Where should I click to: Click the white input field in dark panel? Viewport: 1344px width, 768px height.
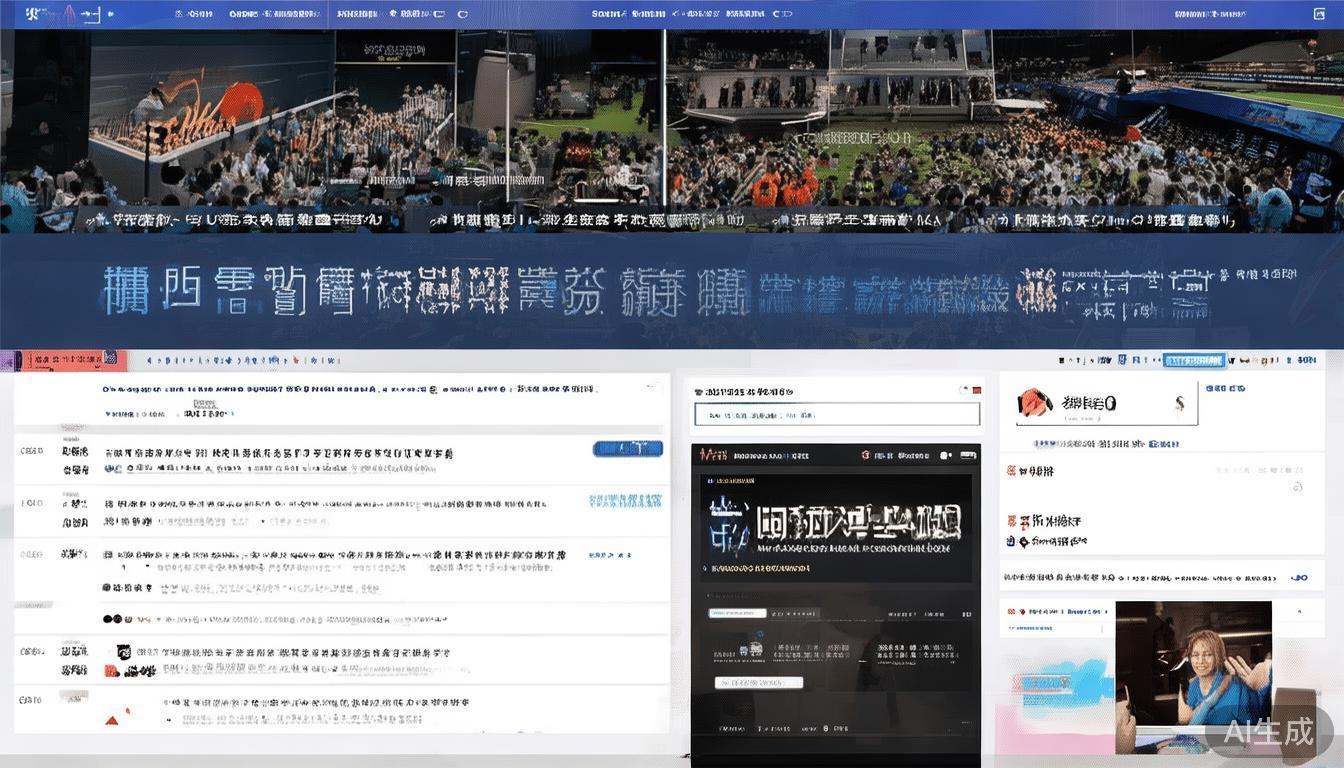pos(759,683)
